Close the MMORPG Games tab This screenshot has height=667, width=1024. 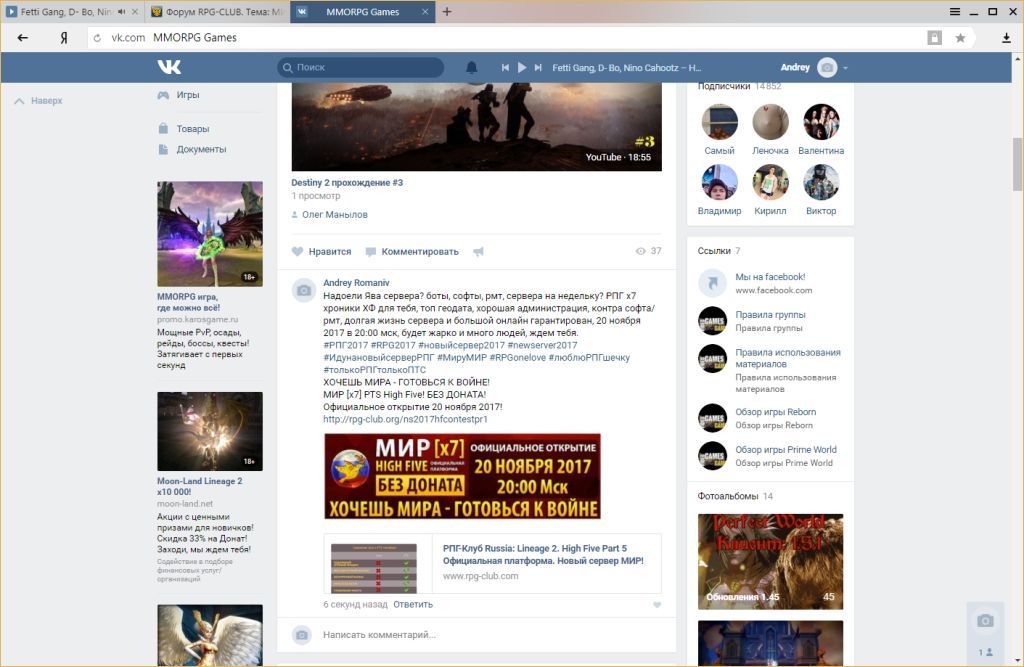point(425,12)
